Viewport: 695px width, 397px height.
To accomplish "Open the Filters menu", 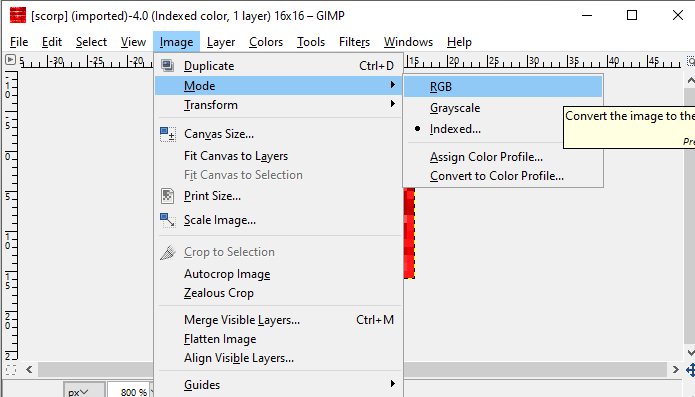I will pyautogui.click(x=354, y=42).
